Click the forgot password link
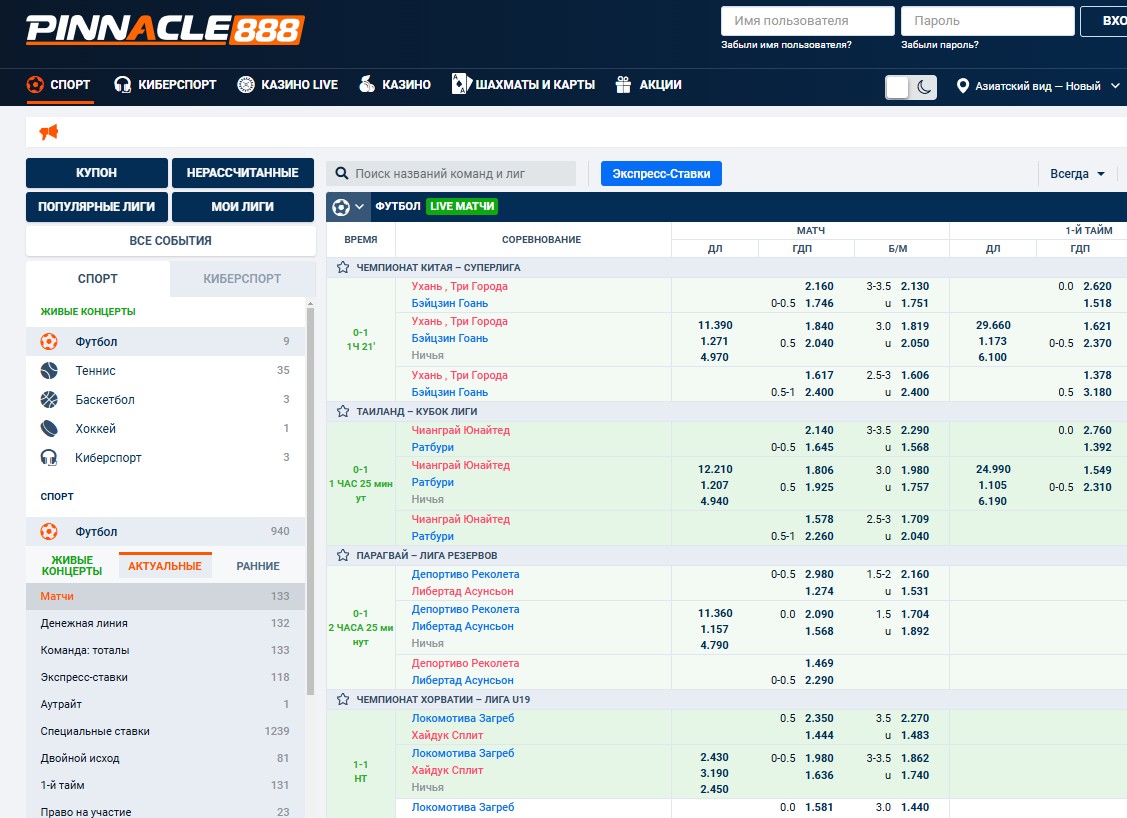1127x818 pixels. 939,45
